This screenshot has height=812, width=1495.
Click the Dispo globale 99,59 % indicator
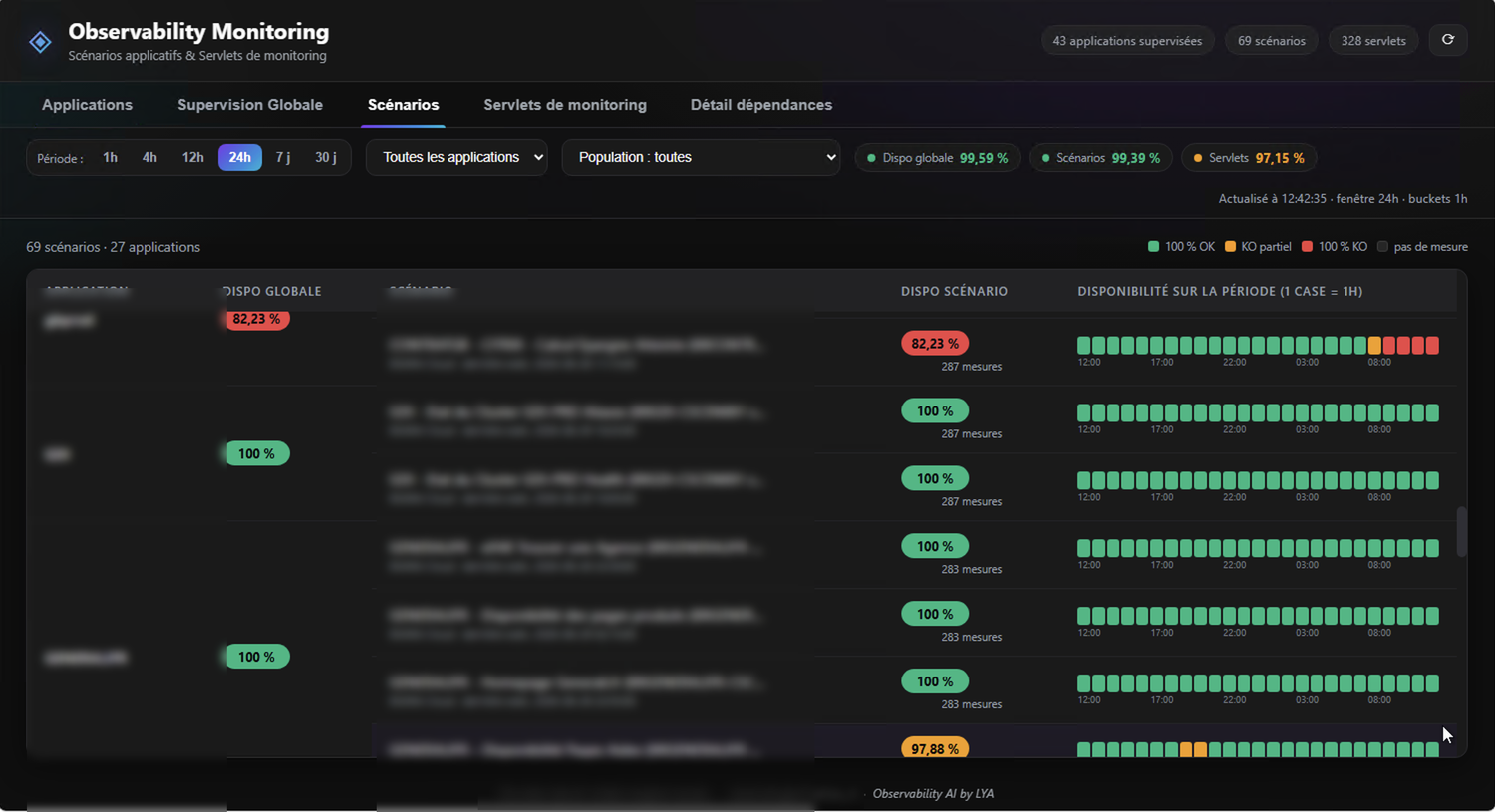coord(937,158)
